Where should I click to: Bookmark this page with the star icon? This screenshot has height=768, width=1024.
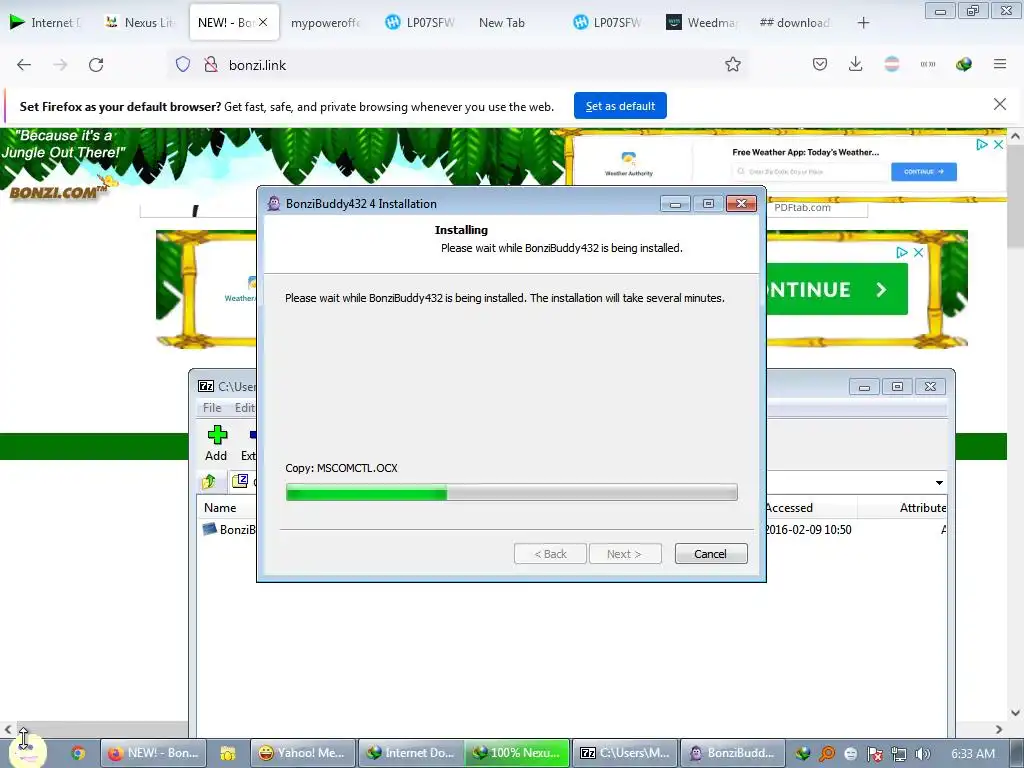733,65
